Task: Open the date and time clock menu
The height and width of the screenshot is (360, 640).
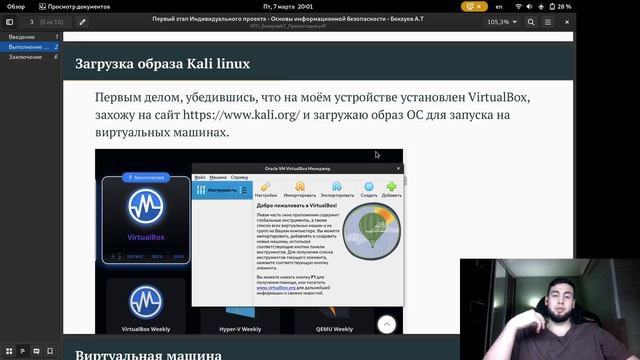Action: [x=288, y=7]
